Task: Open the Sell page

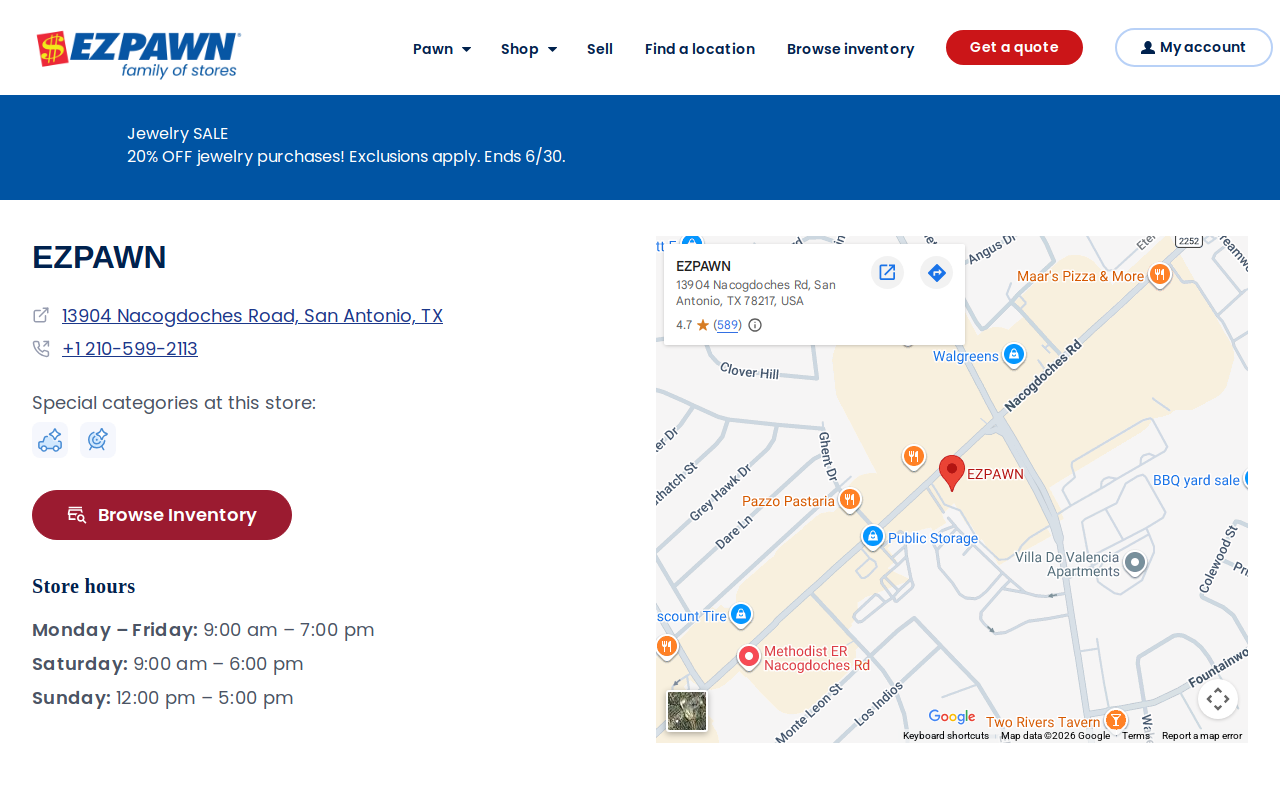Action: click(x=600, y=49)
